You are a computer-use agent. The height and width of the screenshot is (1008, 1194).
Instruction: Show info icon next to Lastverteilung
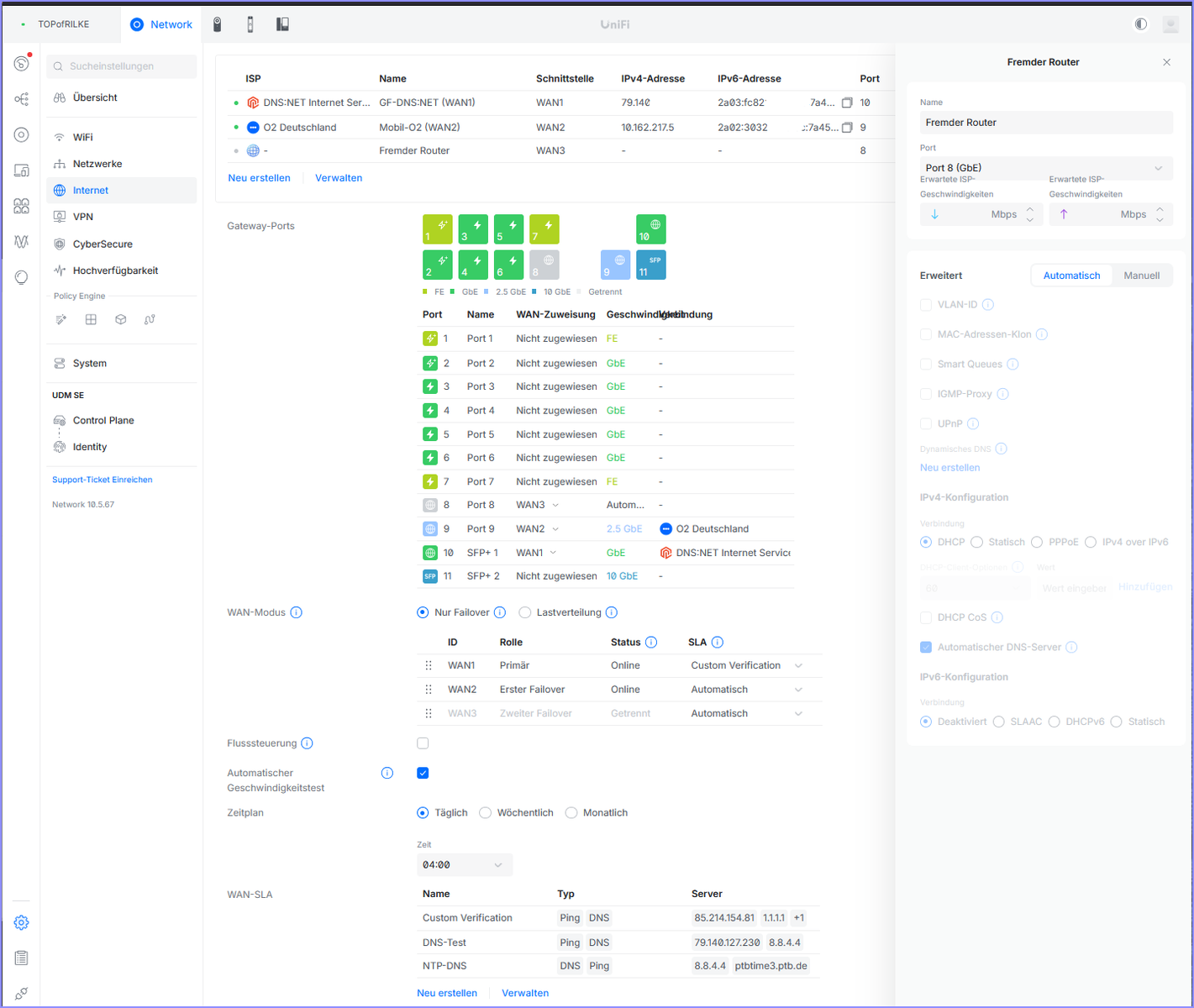[x=612, y=612]
